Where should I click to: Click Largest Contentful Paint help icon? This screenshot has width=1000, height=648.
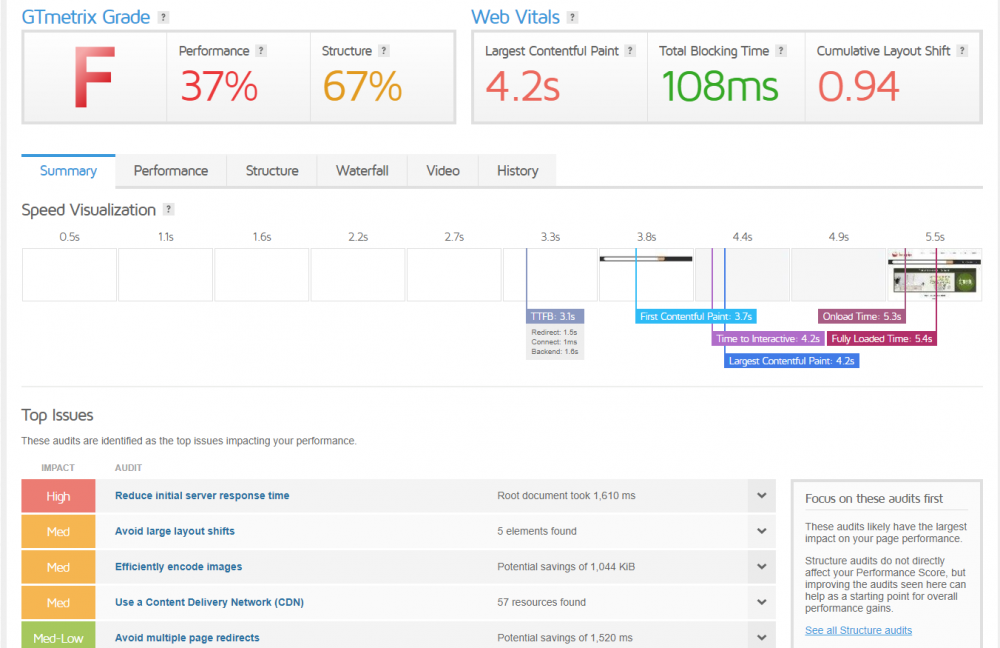(x=630, y=50)
